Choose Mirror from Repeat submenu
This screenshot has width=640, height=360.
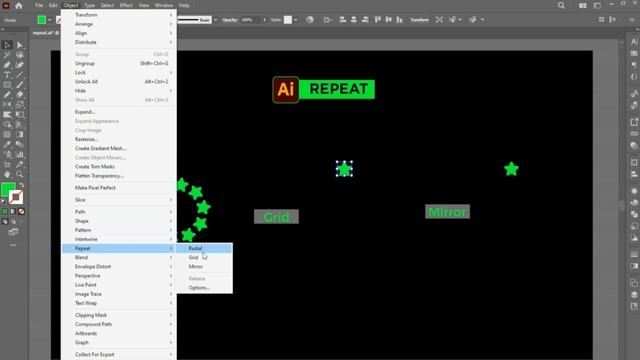[204, 266]
